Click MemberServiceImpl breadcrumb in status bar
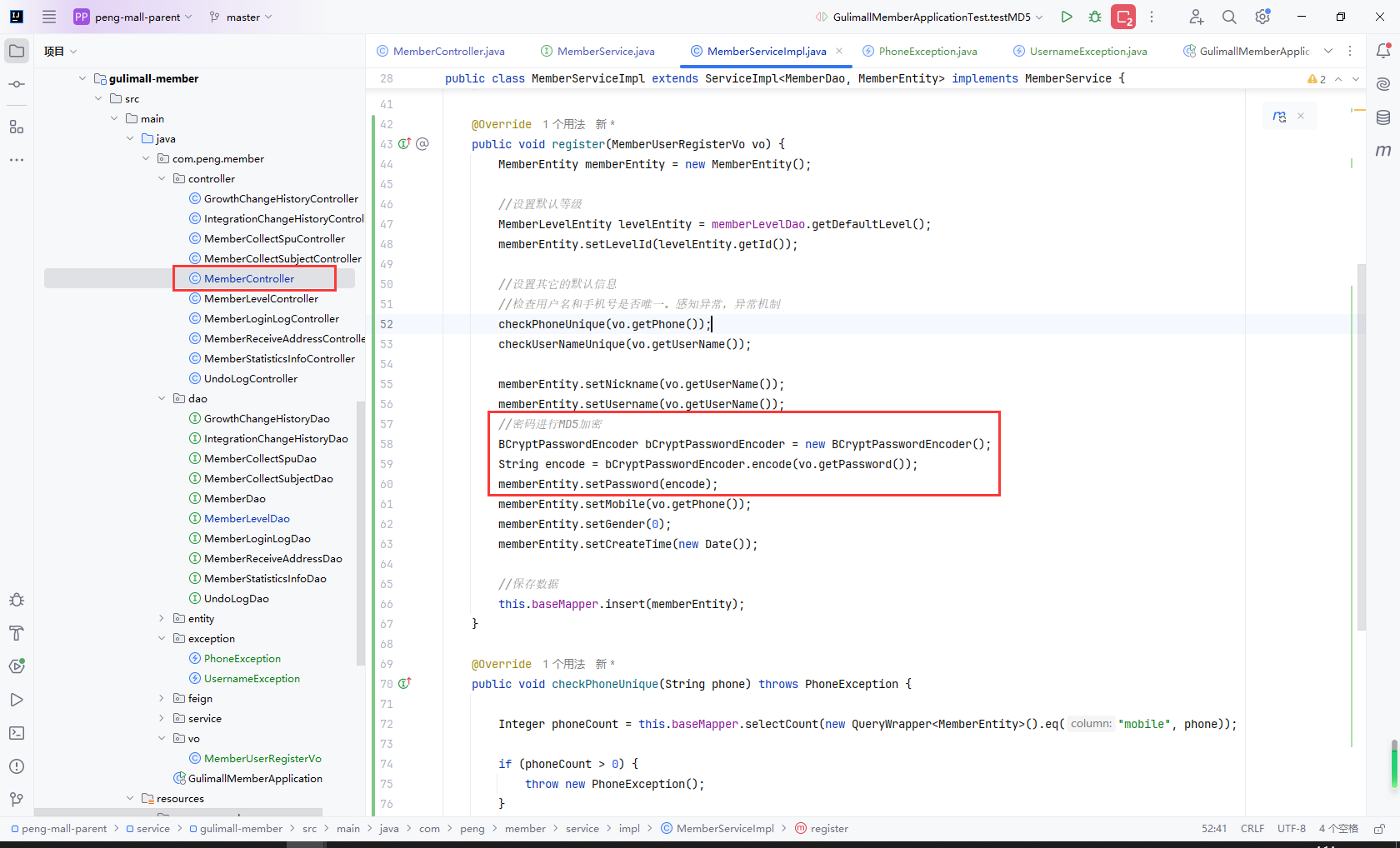The height and width of the screenshot is (848, 1400). tap(717, 829)
